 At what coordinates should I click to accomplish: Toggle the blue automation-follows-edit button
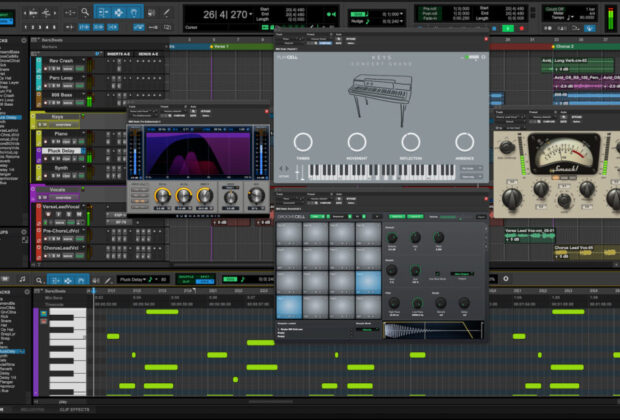click(x=139, y=27)
